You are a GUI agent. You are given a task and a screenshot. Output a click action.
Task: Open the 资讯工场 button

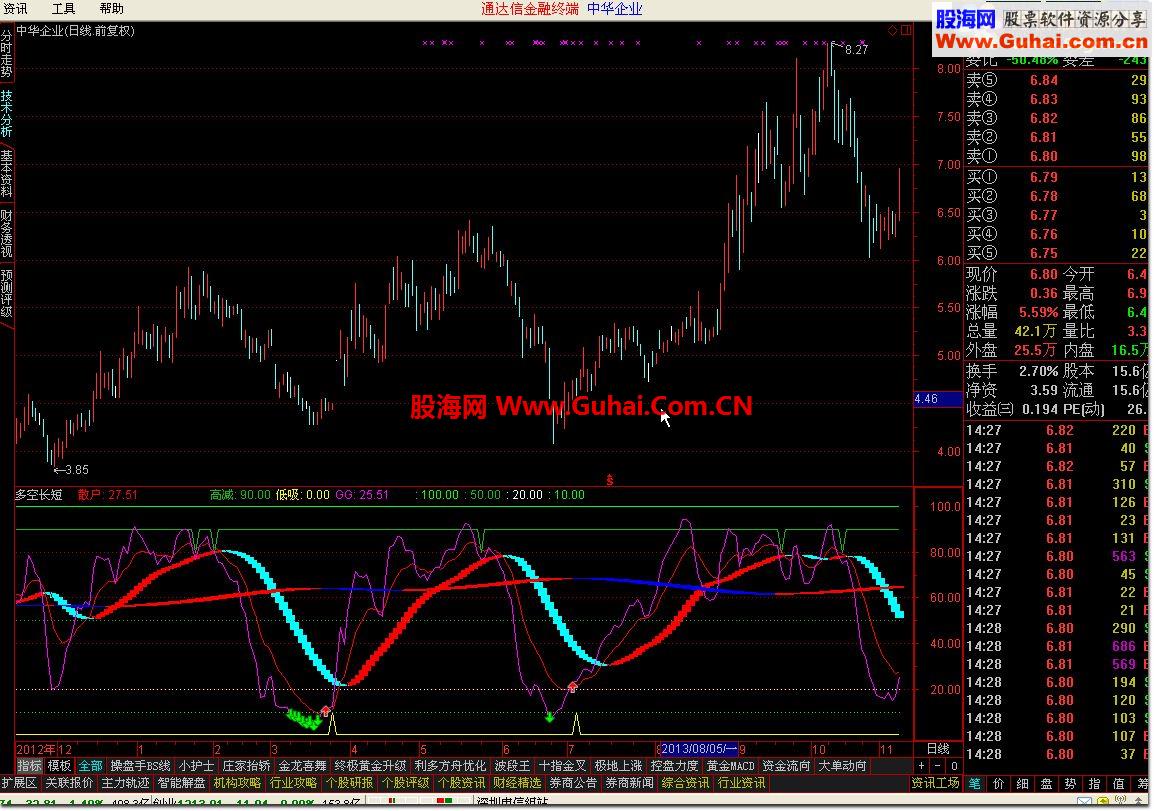935,783
